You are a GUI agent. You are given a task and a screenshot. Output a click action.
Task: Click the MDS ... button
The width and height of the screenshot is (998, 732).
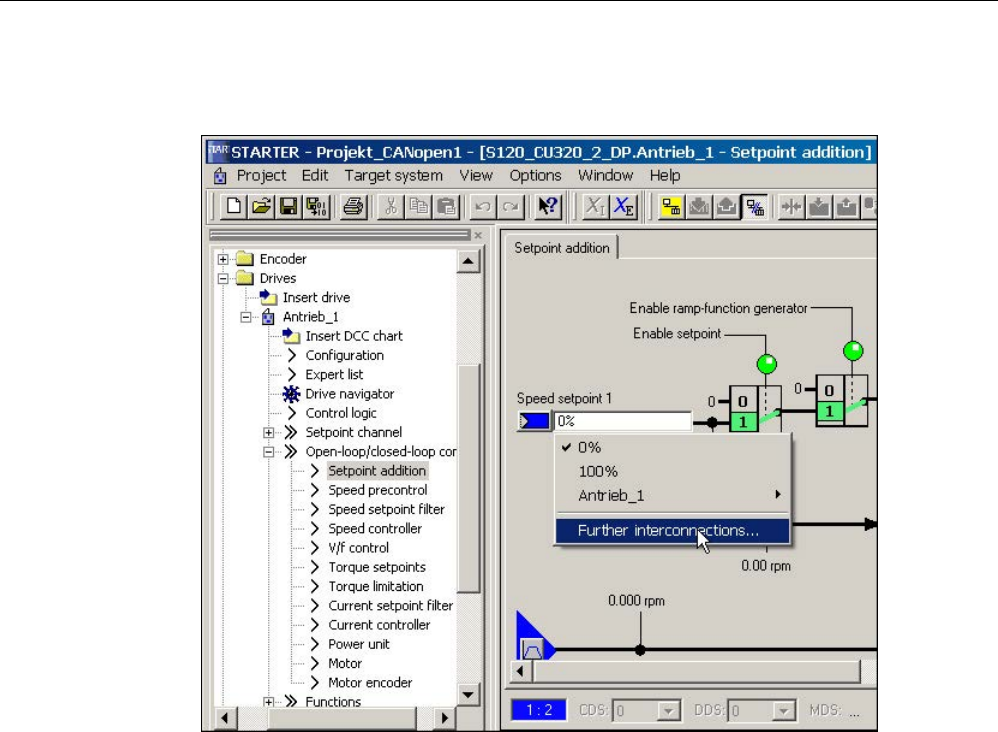click(854, 712)
